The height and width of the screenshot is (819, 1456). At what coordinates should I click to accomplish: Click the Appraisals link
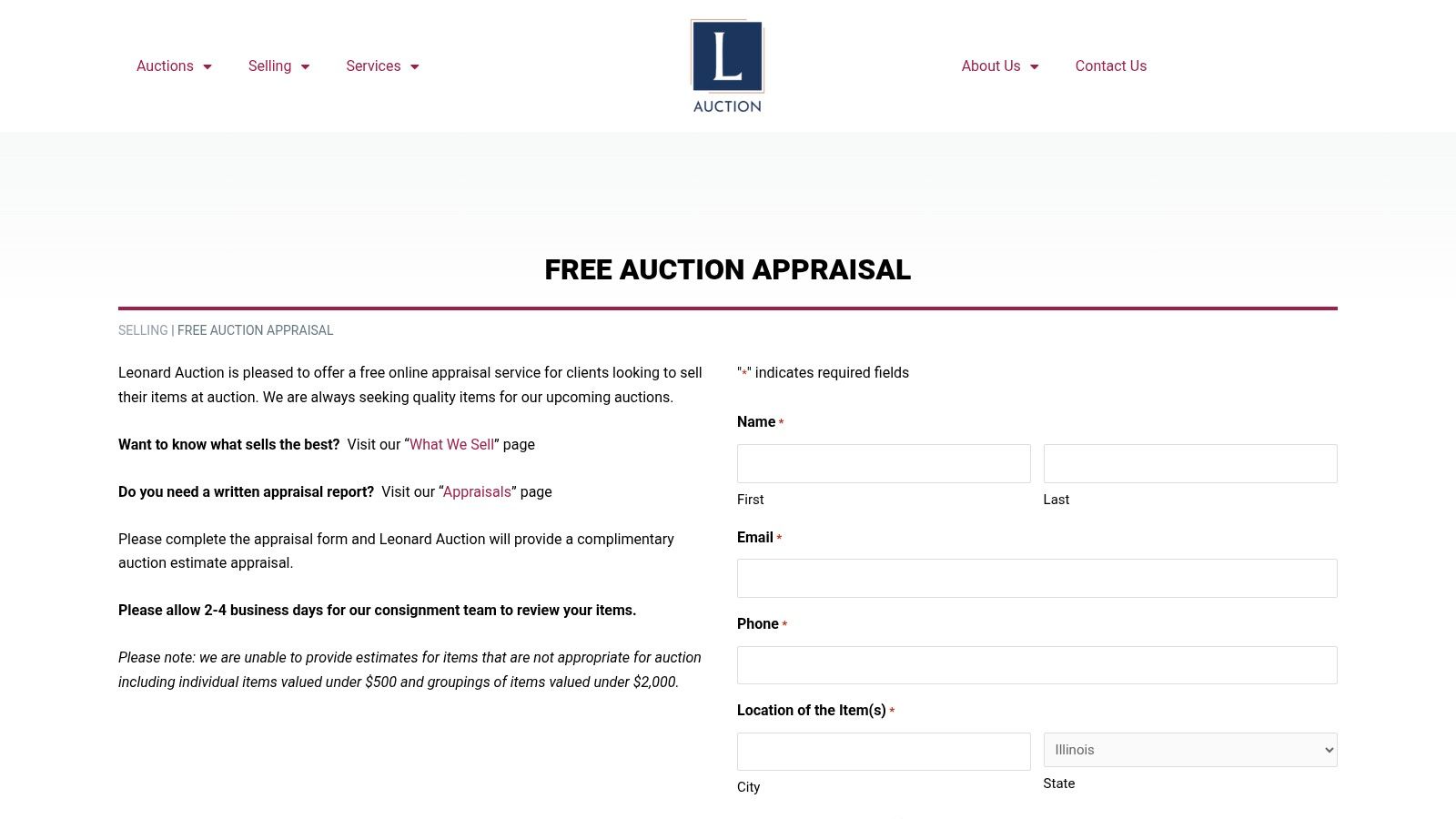[477, 491]
